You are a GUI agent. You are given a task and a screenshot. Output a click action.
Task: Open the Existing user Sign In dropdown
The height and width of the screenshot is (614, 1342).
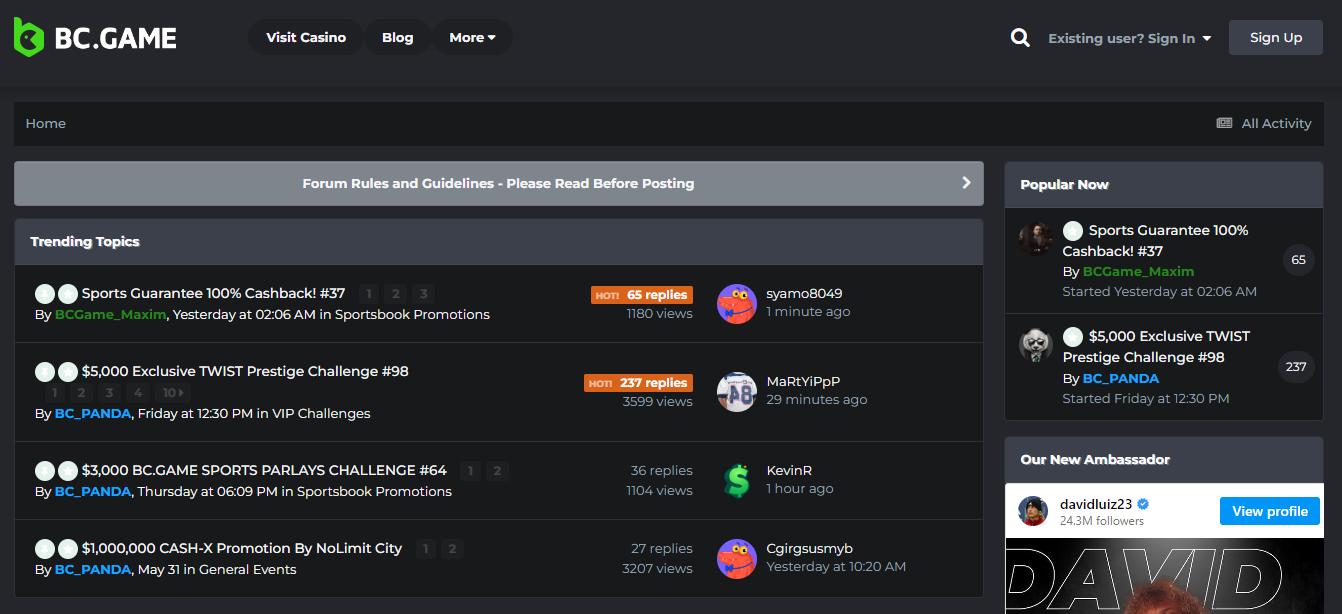[1129, 38]
